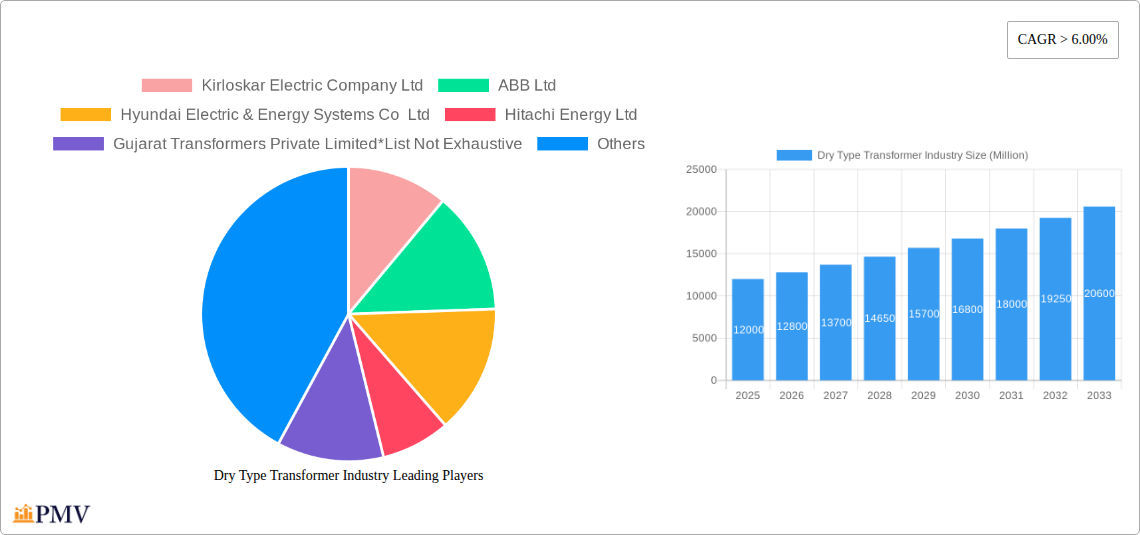Click the 25000 y-axis label

[702, 169]
